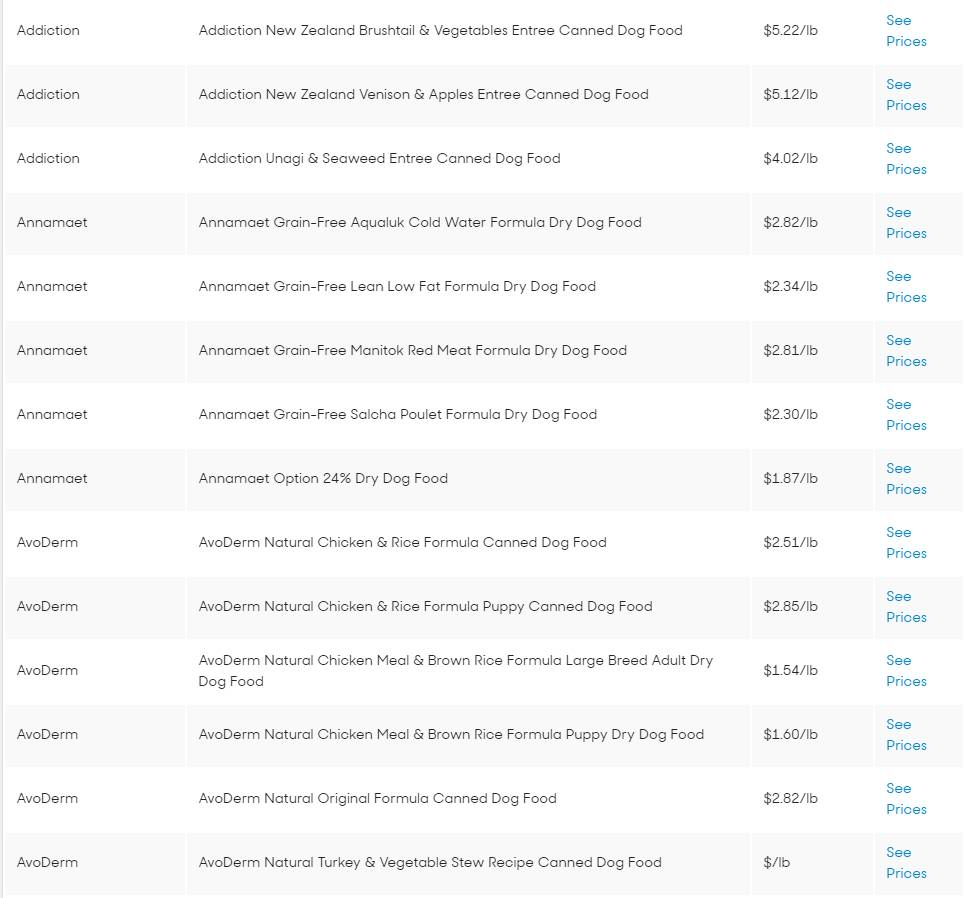Select AvoDerm Brown Rice Formula Puppy Dry text
Viewport: 964px width, 898px height.
pos(451,734)
